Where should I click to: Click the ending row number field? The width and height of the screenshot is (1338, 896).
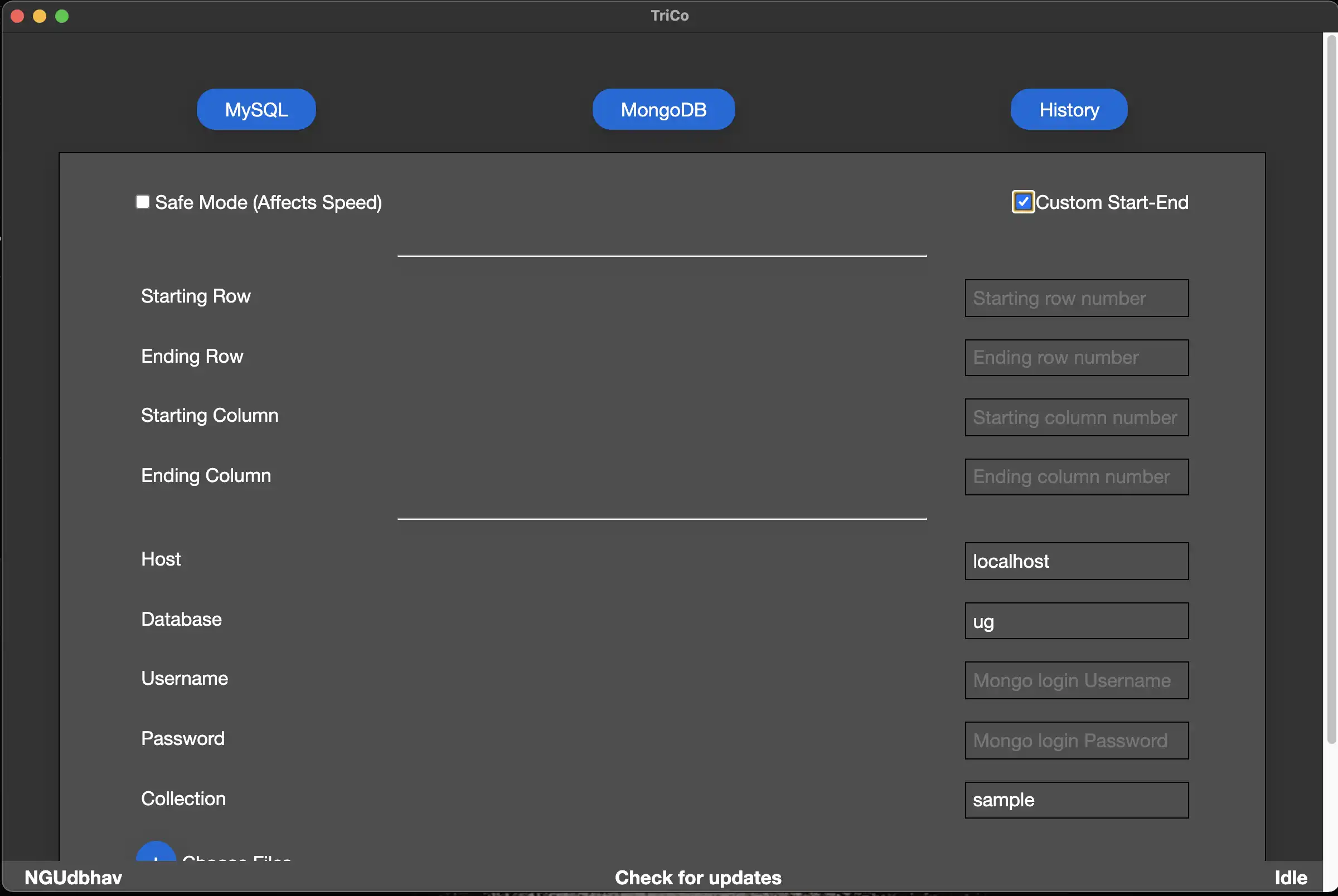point(1076,357)
